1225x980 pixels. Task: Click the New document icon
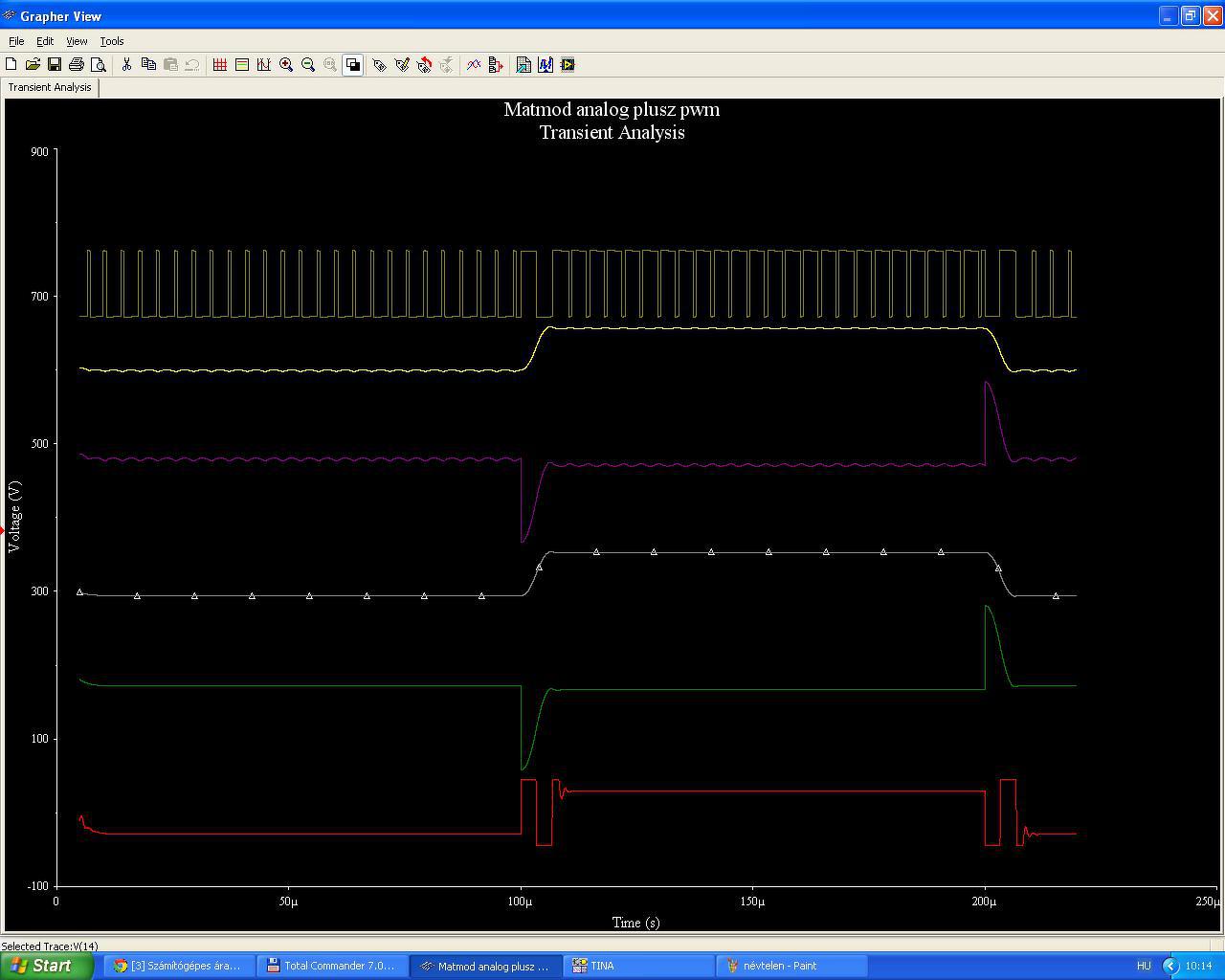pos(11,64)
